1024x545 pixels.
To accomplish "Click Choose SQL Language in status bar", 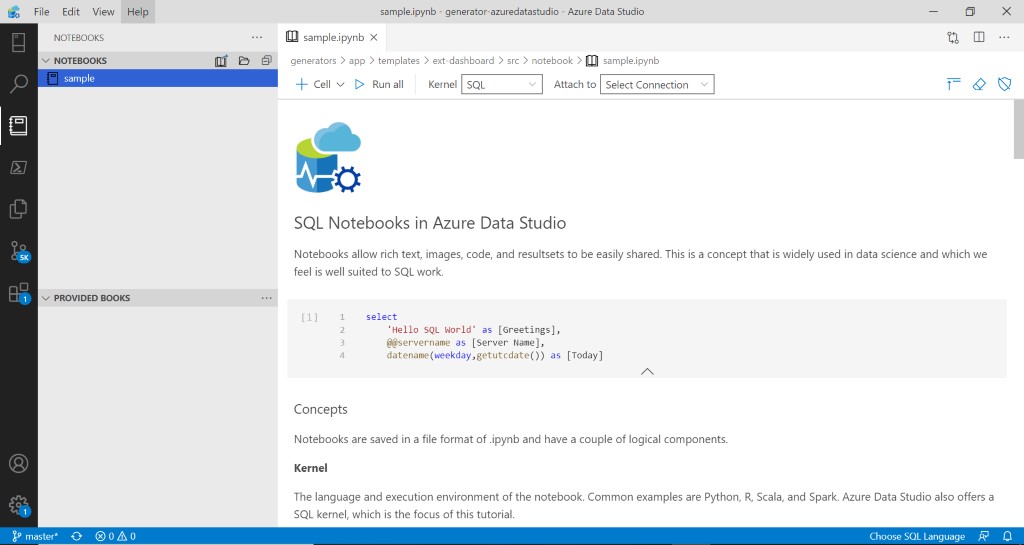I will [917, 537].
